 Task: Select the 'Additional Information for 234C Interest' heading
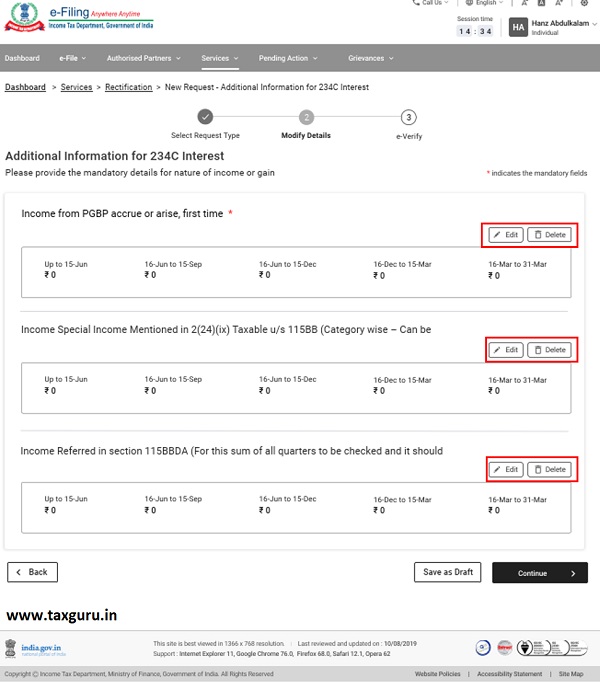tap(114, 156)
